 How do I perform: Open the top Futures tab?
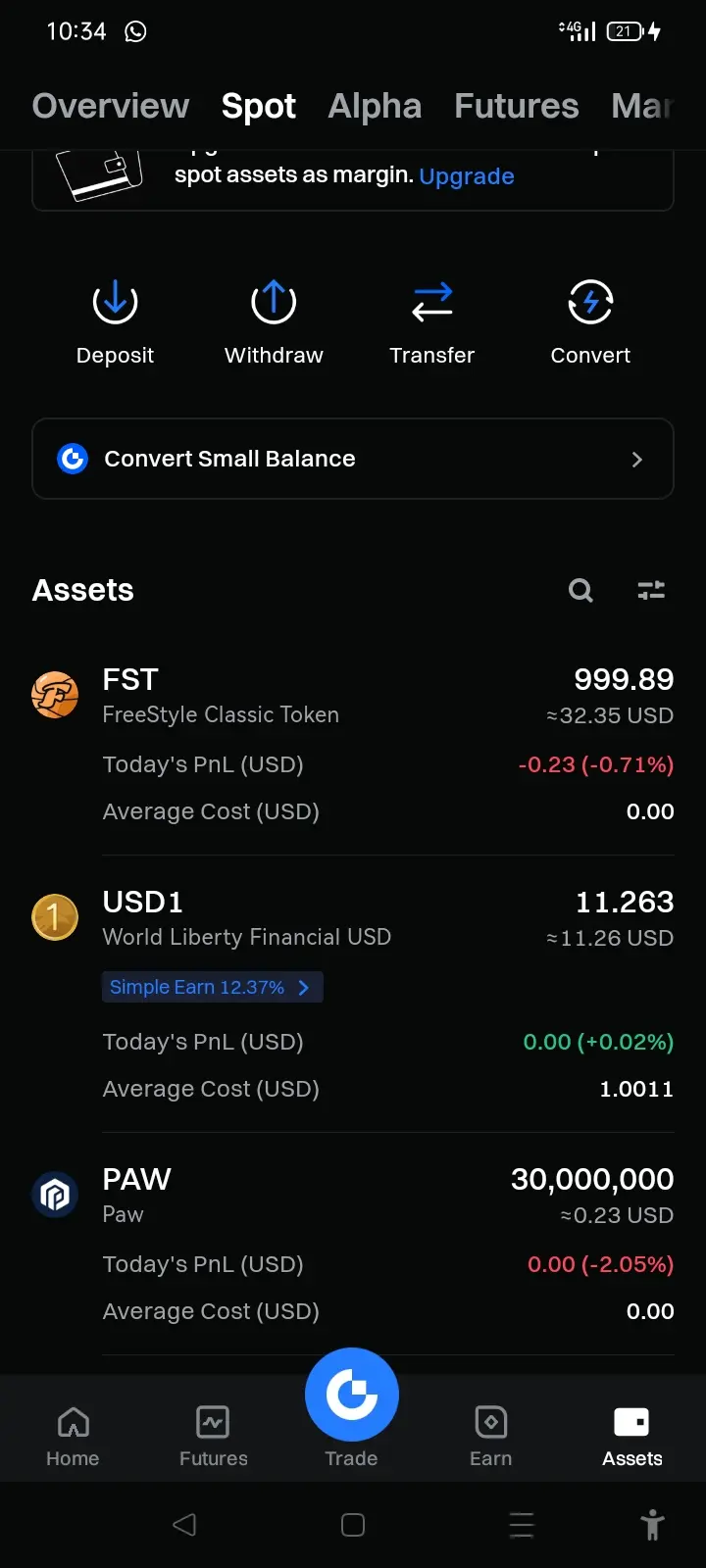pos(517,106)
